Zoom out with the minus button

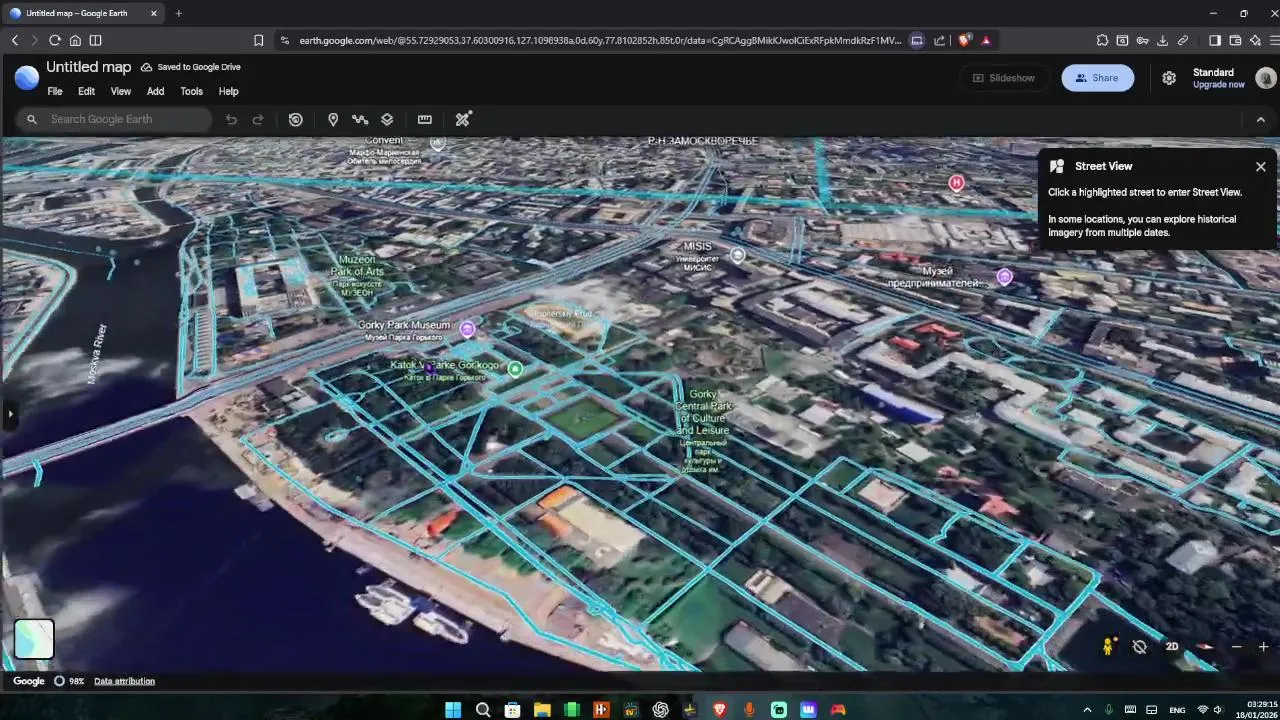coord(1236,647)
